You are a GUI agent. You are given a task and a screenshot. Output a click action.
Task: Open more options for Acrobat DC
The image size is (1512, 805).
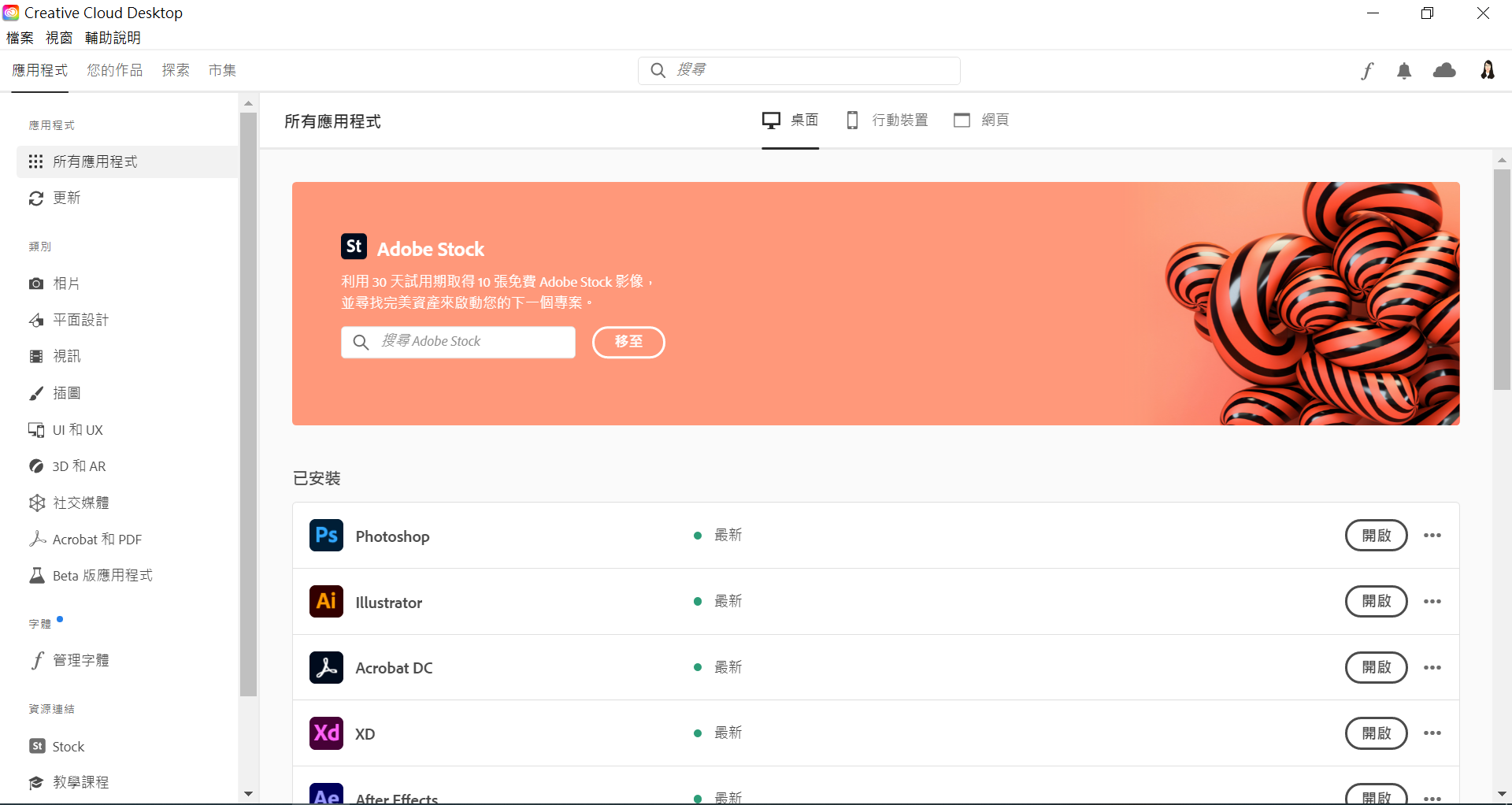(1432, 668)
